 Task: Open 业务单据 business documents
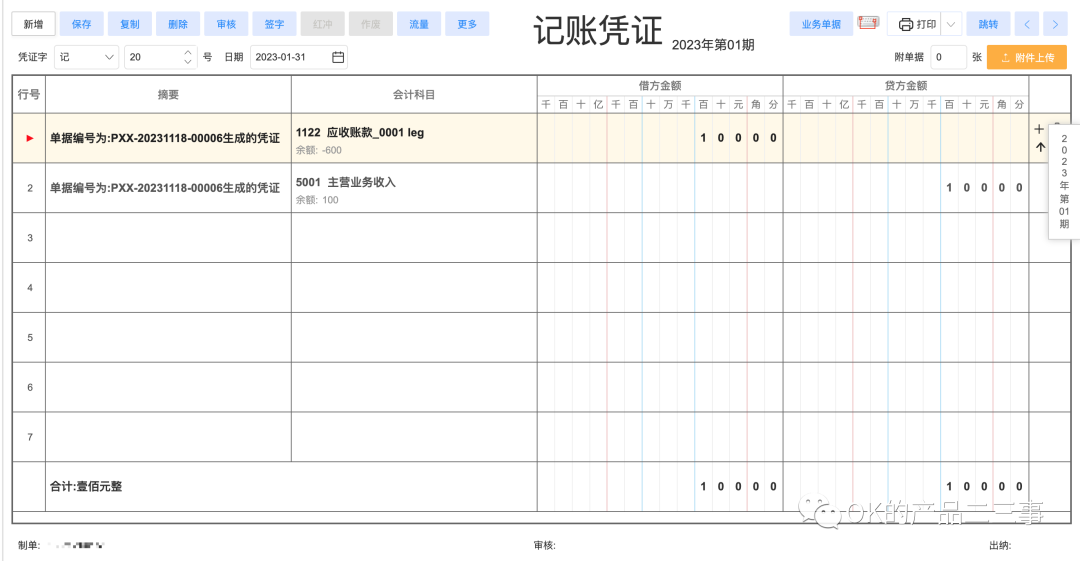click(x=821, y=24)
